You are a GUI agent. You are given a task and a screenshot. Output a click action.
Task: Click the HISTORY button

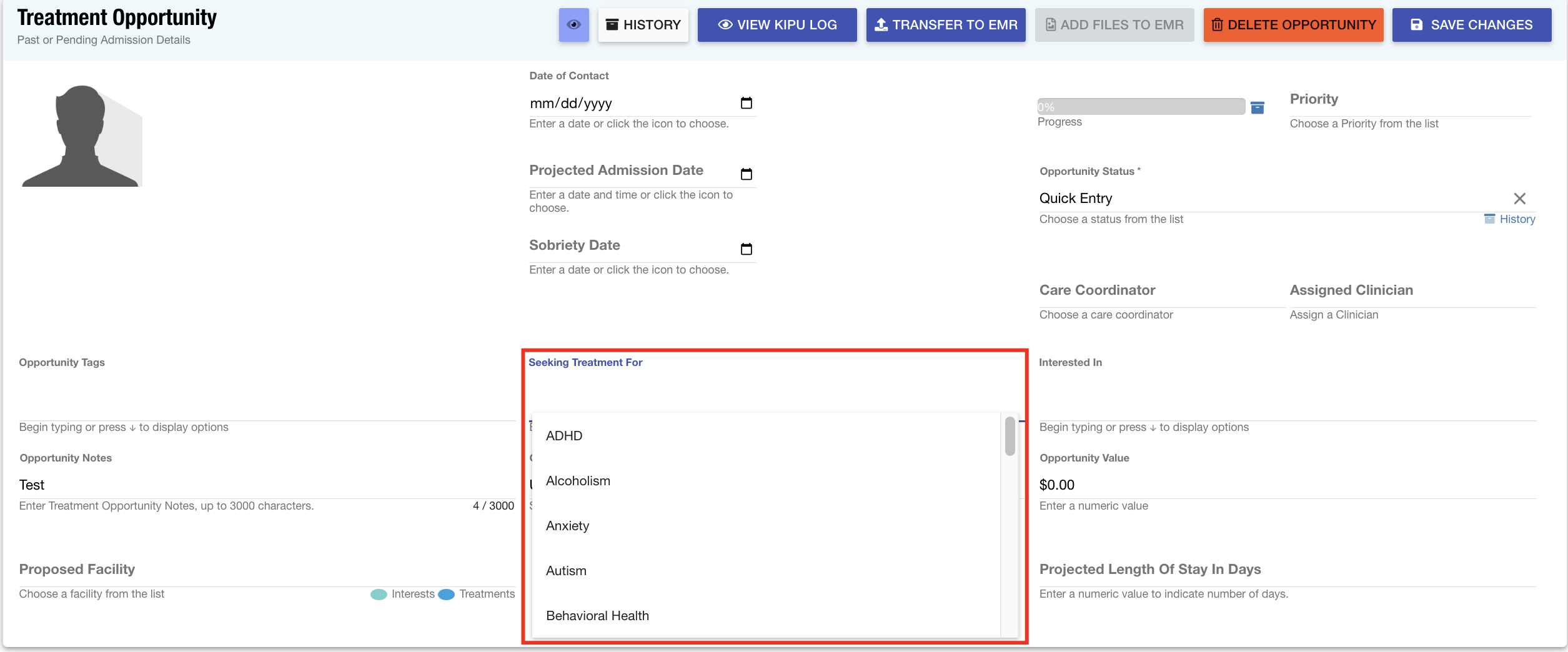coord(643,25)
